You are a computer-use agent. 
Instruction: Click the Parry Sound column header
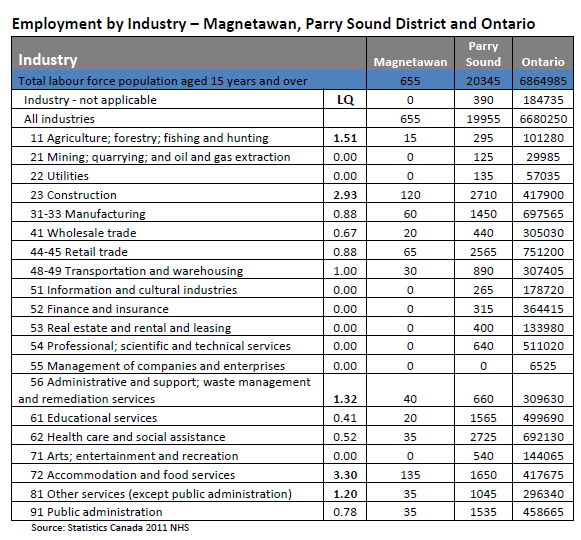pyautogui.click(x=483, y=54)
